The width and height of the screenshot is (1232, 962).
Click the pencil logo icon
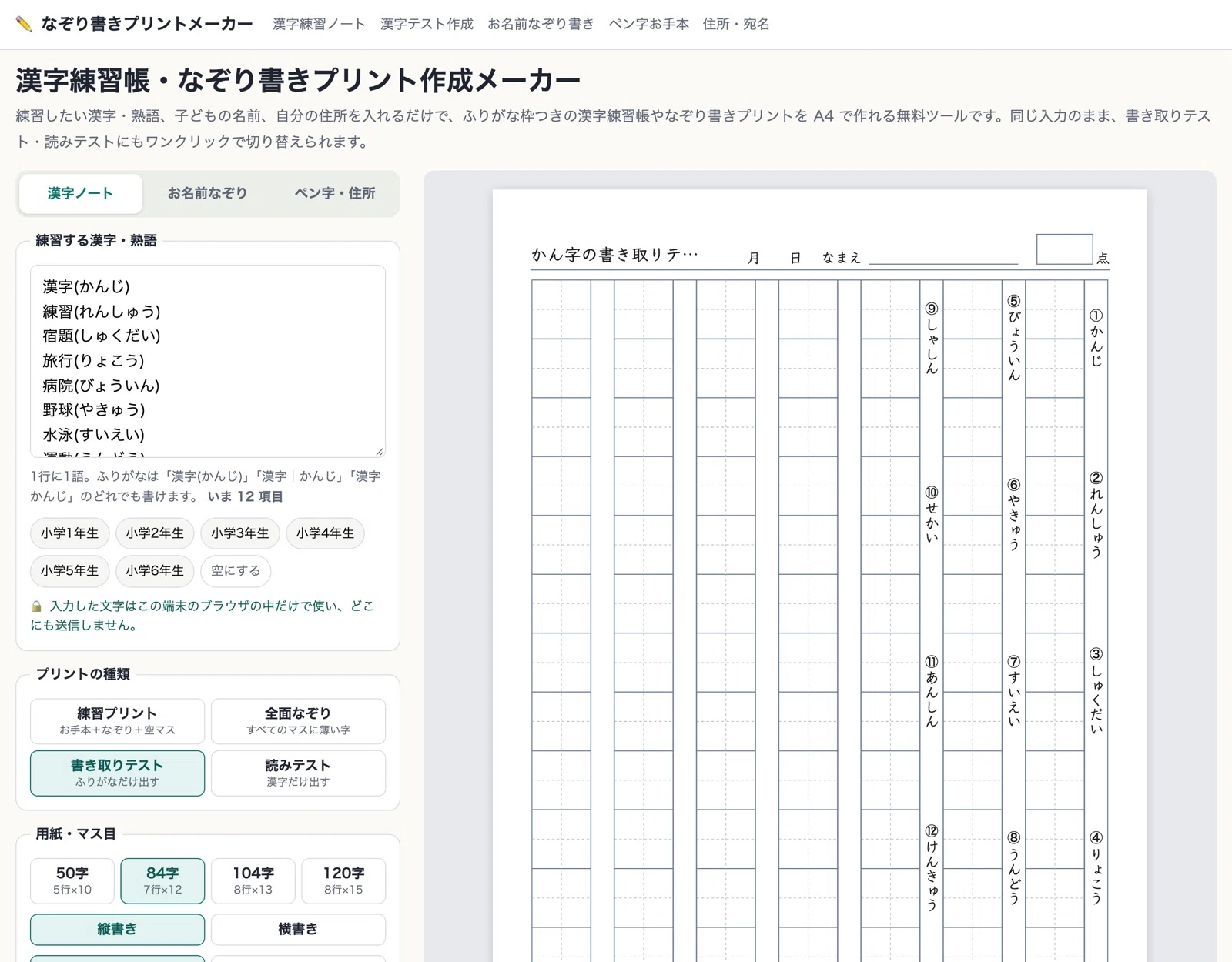tap(24, 24)
